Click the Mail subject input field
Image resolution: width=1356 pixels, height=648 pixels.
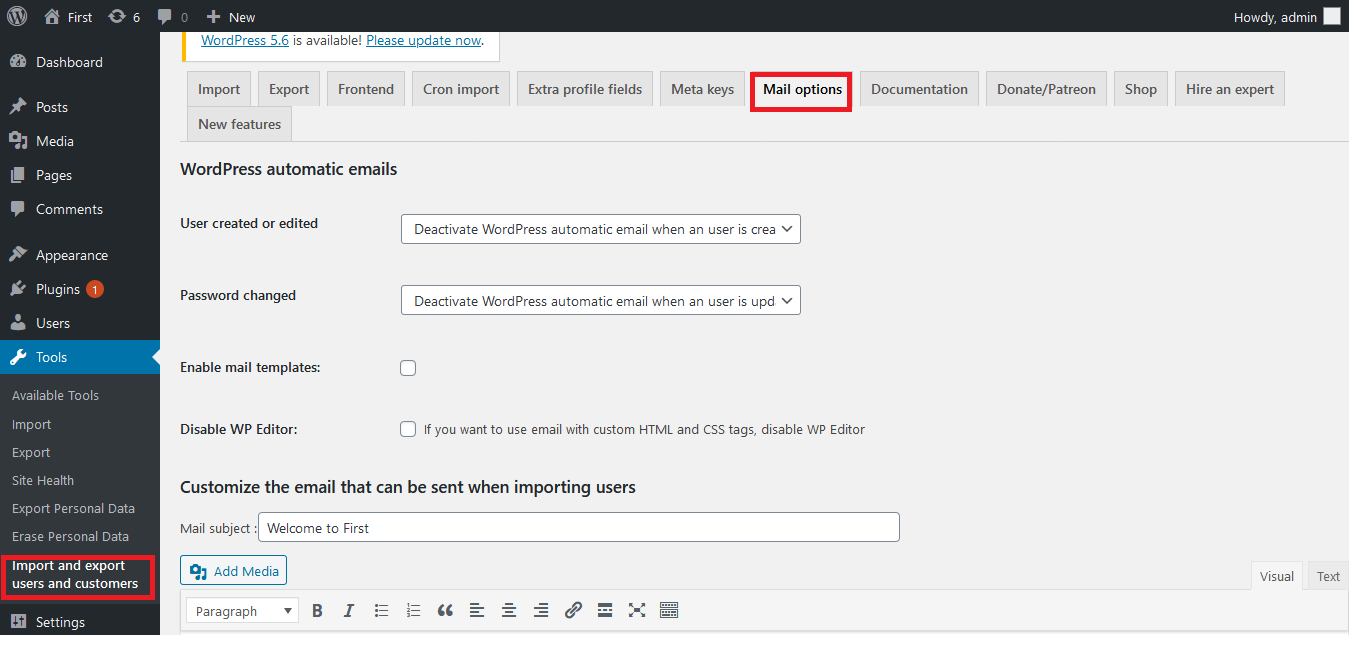578,528
